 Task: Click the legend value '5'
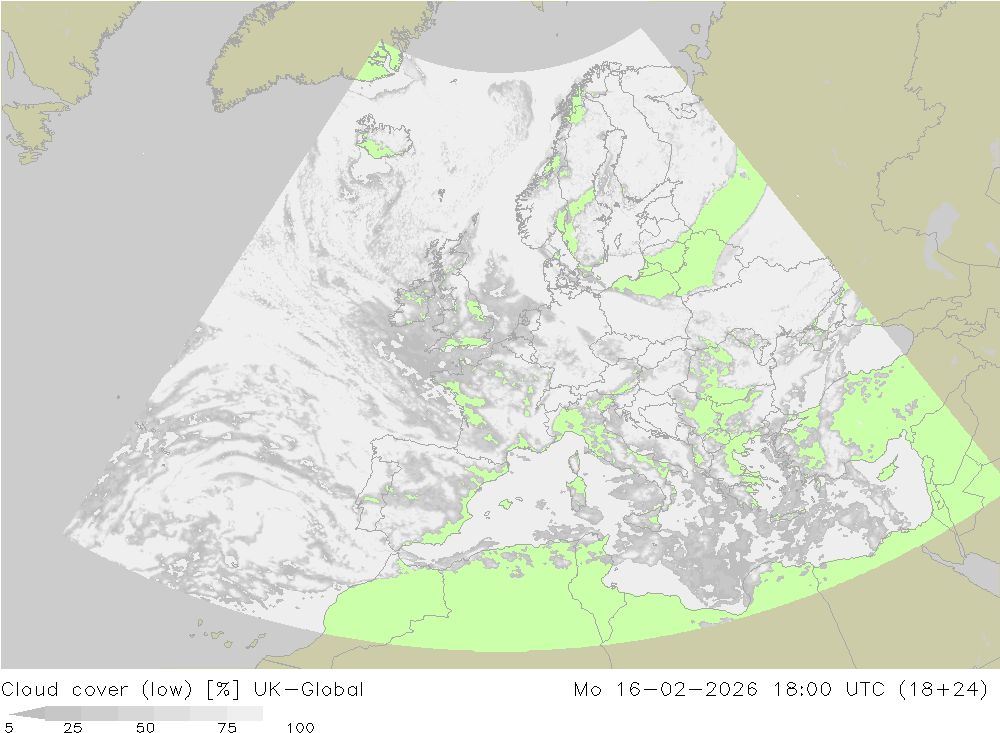[9, 727]
